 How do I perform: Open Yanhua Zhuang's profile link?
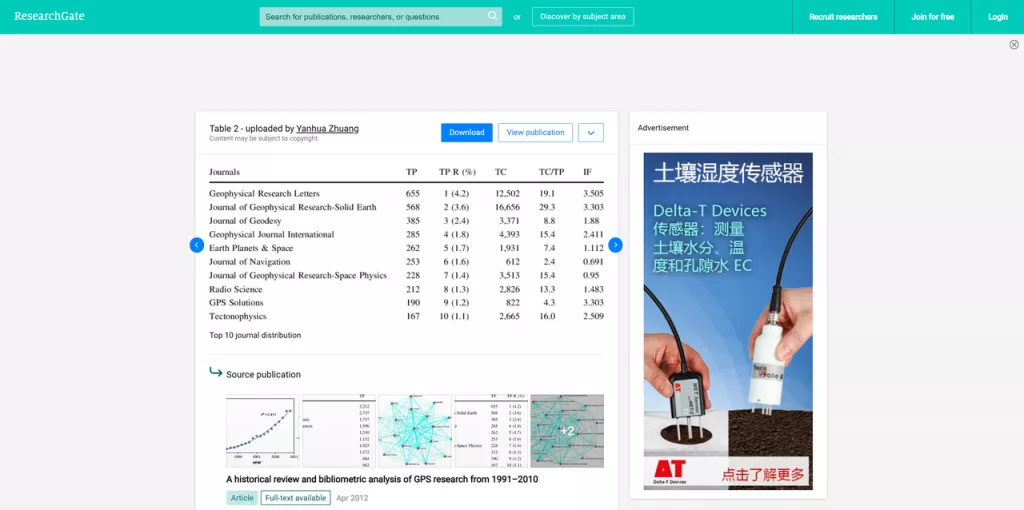tap(327, 129)
